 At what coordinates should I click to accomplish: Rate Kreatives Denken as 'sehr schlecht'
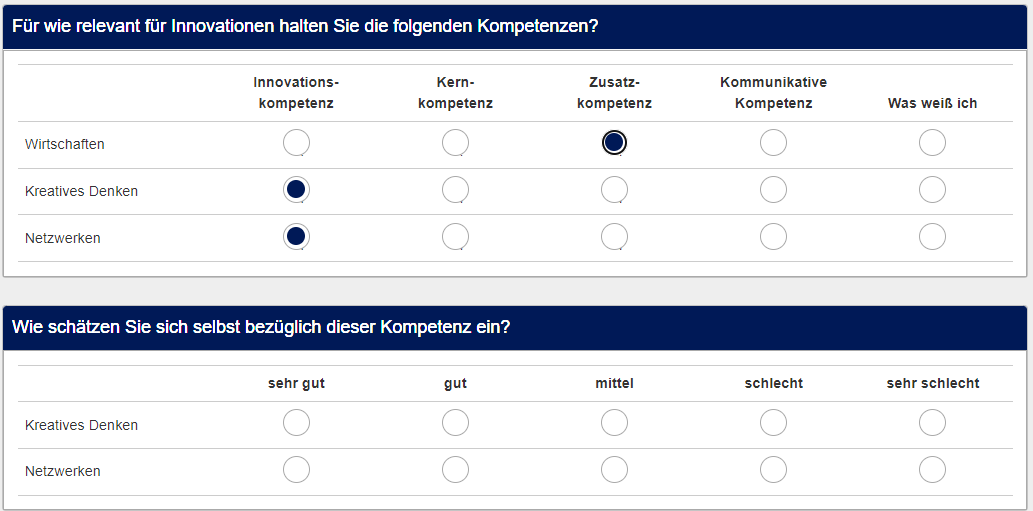[932, 423]
